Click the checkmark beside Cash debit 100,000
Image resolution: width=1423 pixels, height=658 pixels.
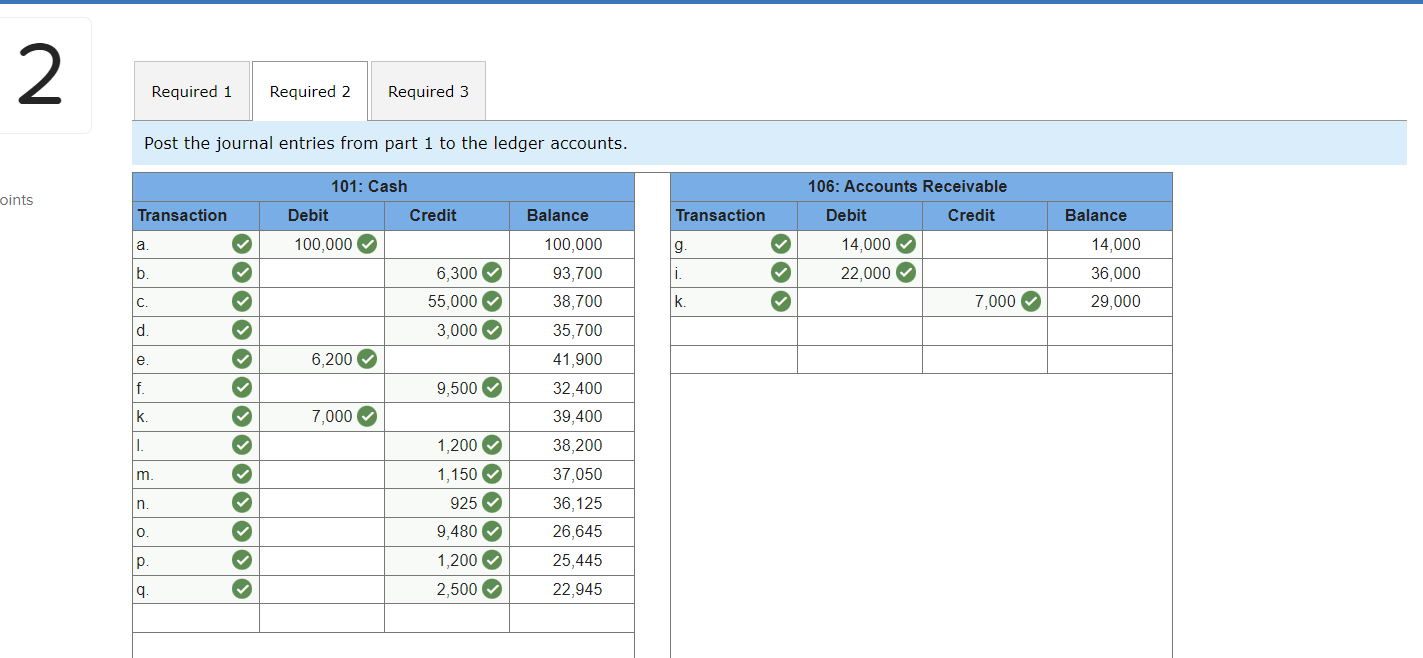pos(366,244)
